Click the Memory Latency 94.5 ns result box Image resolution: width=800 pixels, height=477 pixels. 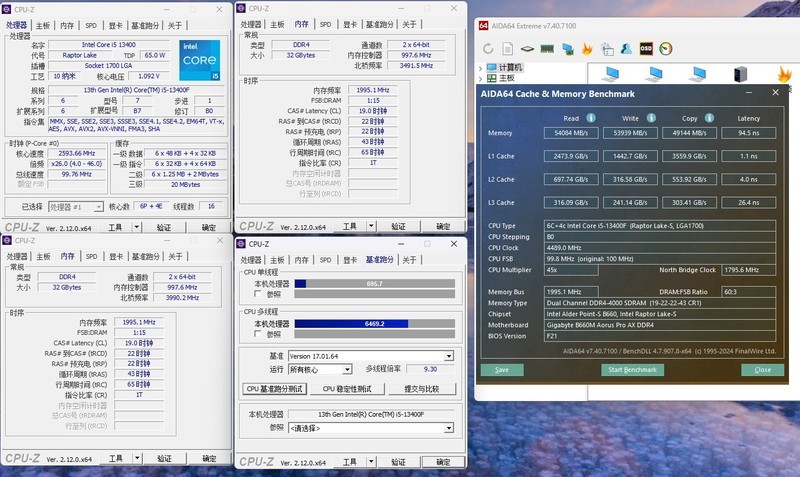(x=749, y=133)
